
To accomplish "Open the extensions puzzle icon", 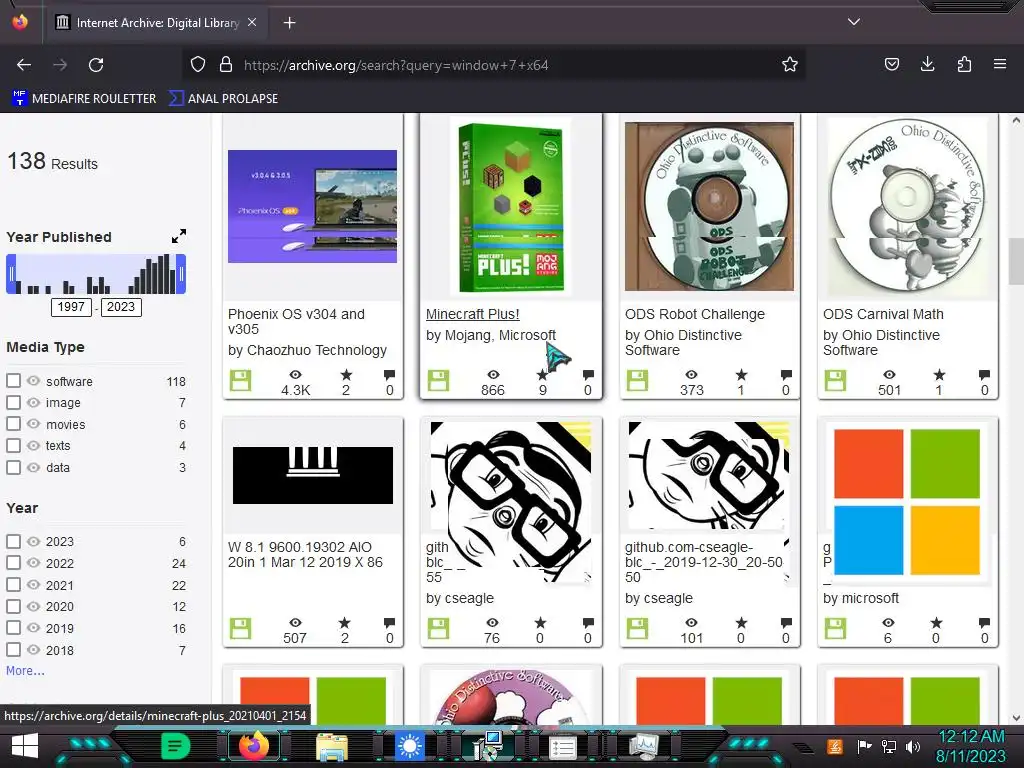I will (x=964, y=64).
